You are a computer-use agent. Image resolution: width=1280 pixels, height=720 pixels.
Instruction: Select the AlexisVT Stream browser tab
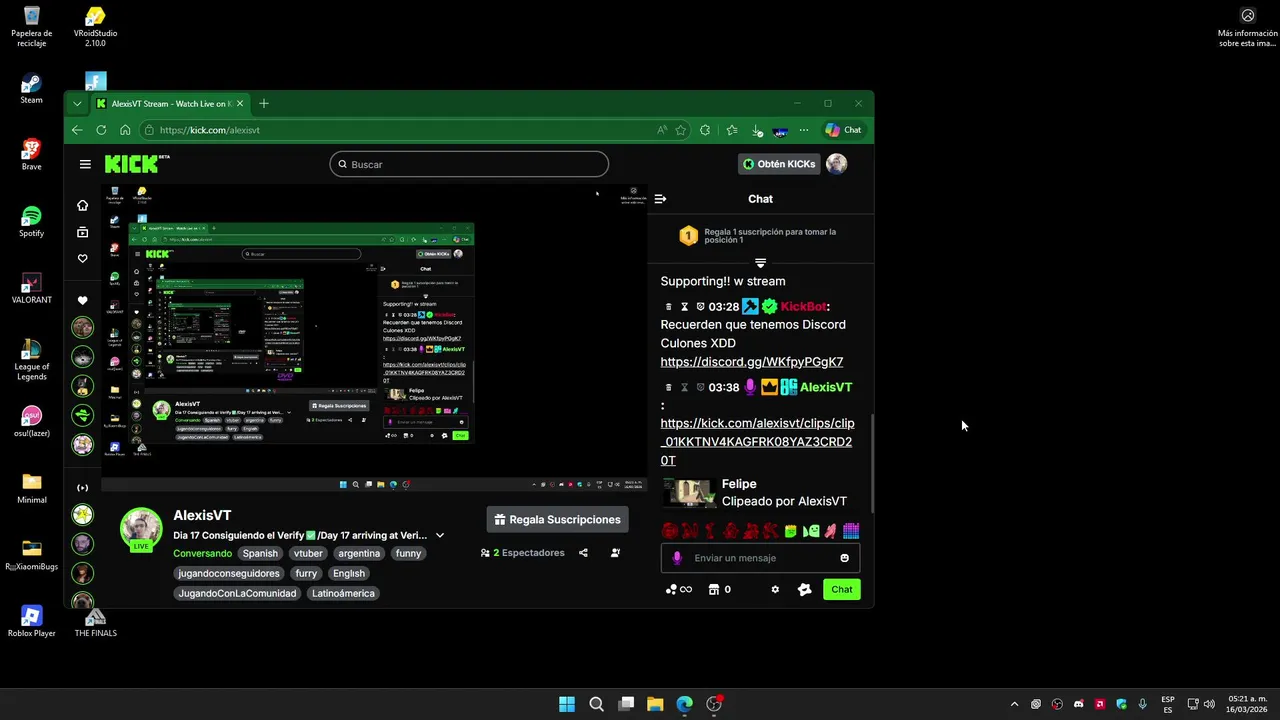[x=171, y=103]
